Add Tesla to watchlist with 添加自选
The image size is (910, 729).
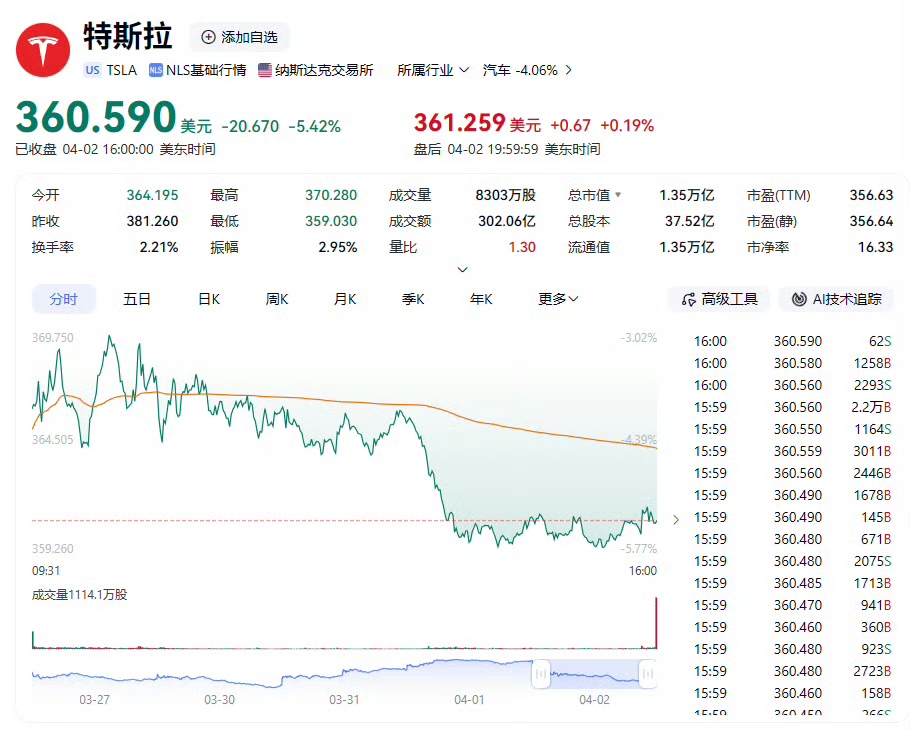239,37
